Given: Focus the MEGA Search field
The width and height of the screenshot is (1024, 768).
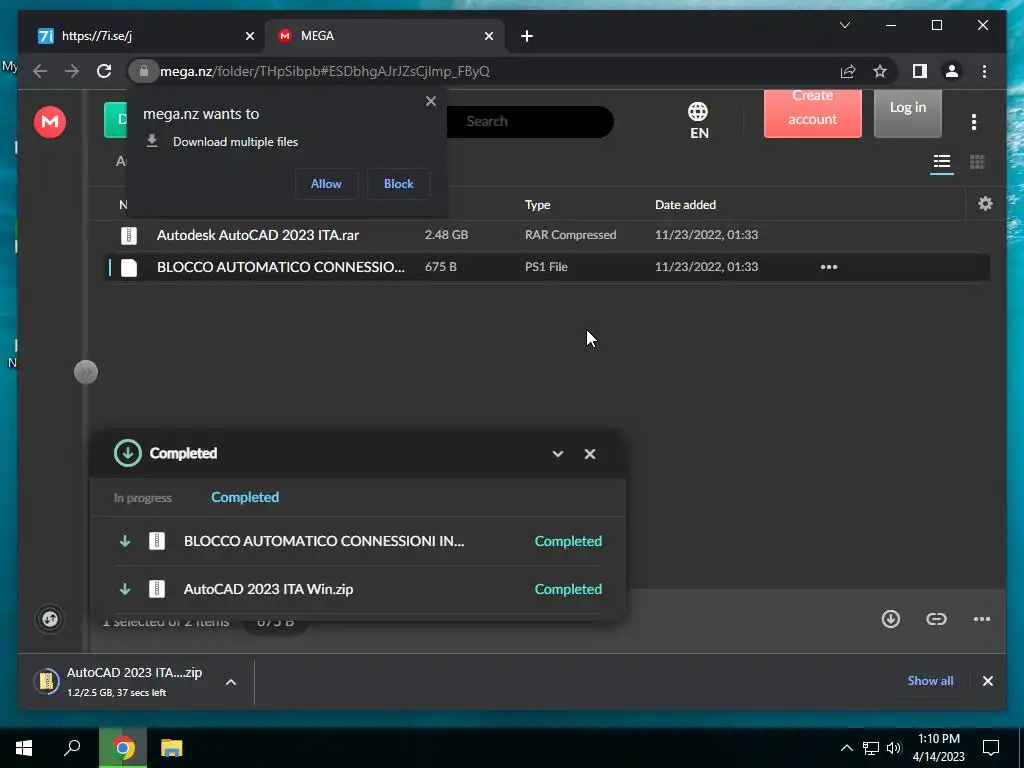Looking at the screenshot, I should (x=529, y=121).
